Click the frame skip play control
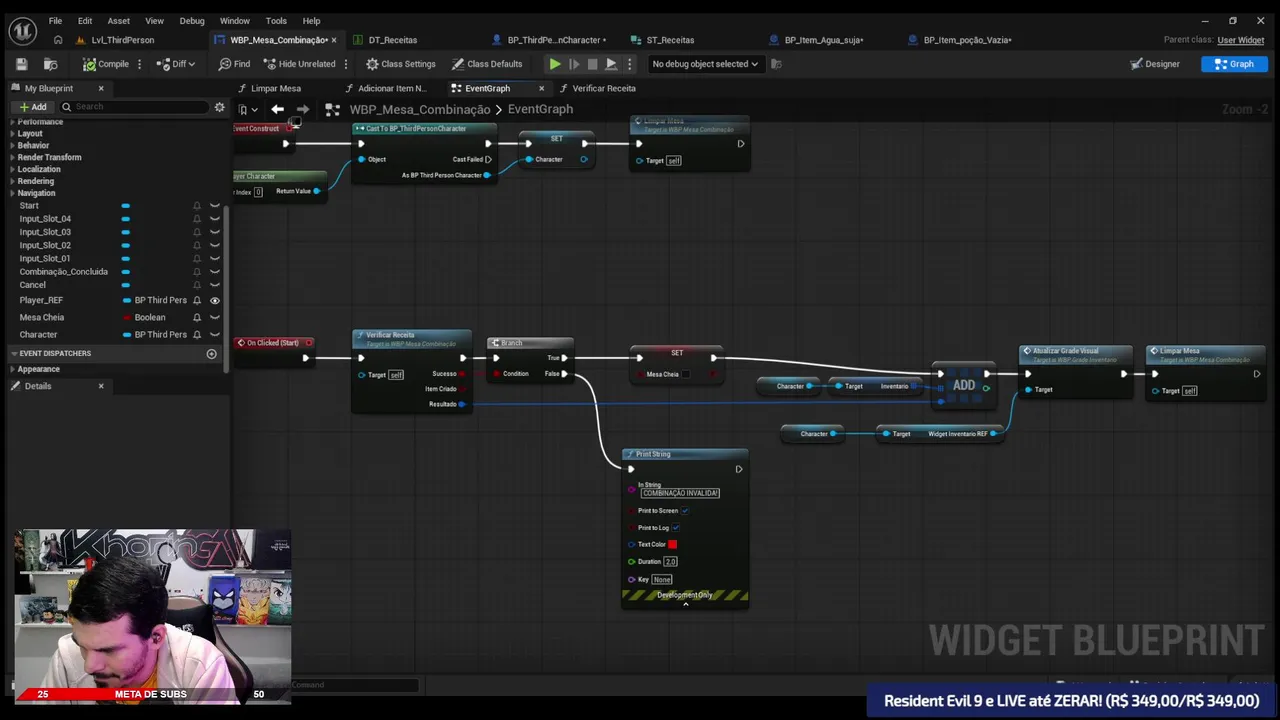The image size is (1280, 720). pyautogui.click(x=574, y=64)
